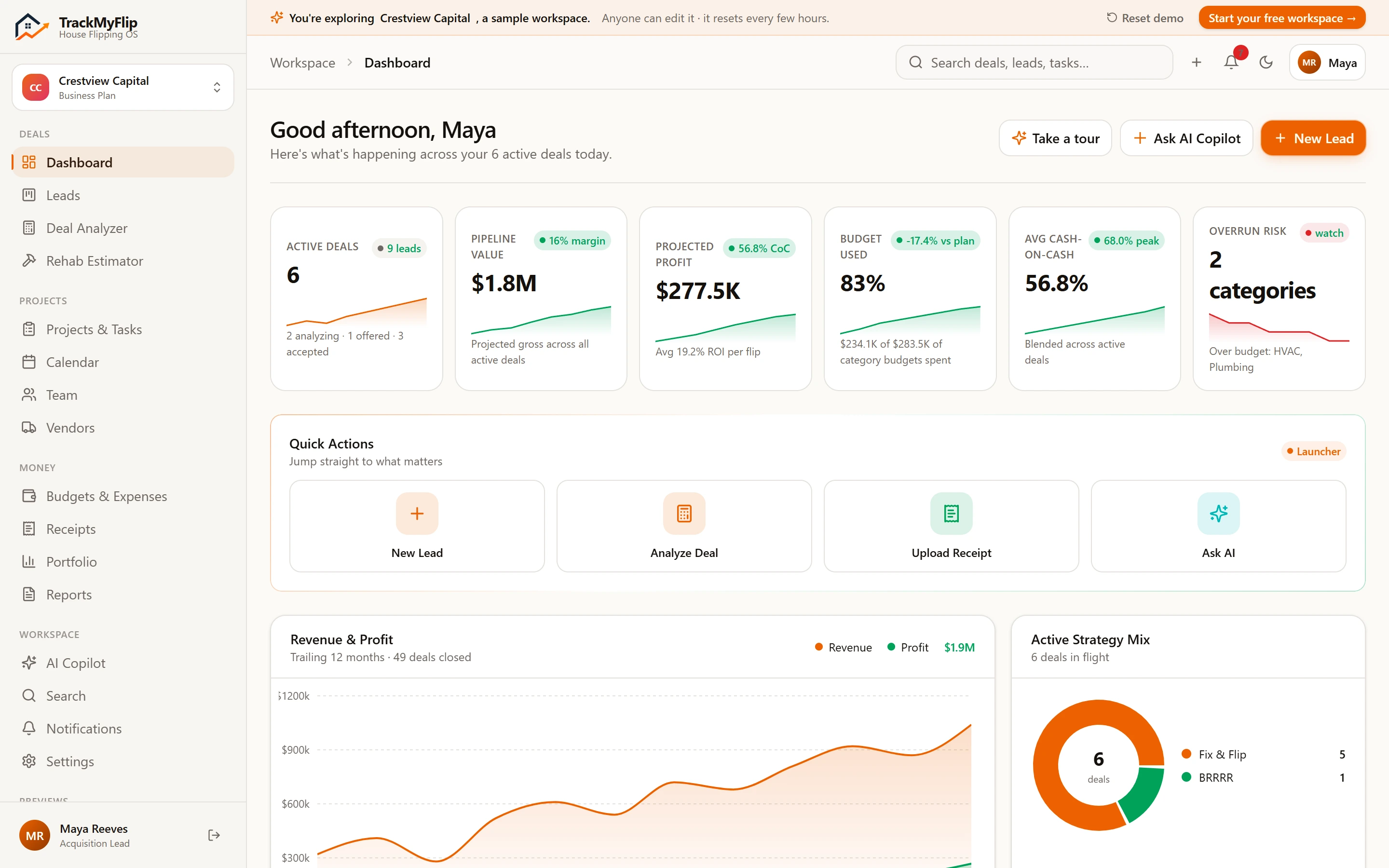Open the Calendar page
This screenshot has height=868, width=1389.
click(x=123, y=362)
